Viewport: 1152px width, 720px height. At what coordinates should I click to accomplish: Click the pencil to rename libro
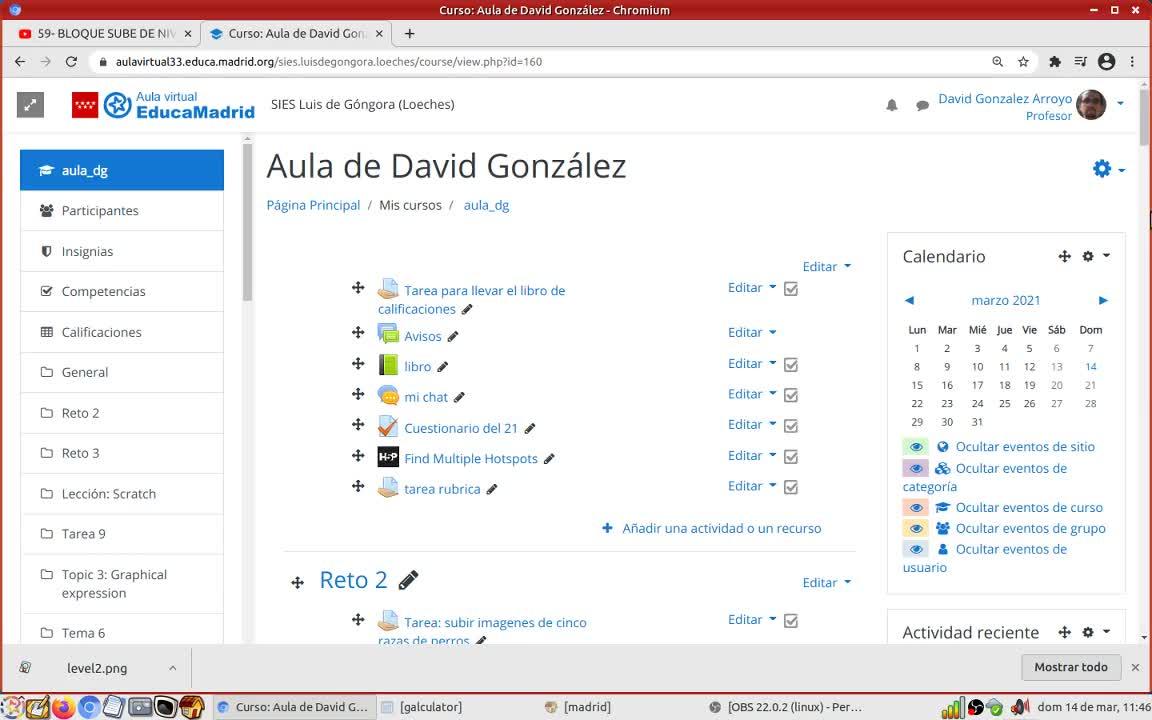tap(442, 367)
